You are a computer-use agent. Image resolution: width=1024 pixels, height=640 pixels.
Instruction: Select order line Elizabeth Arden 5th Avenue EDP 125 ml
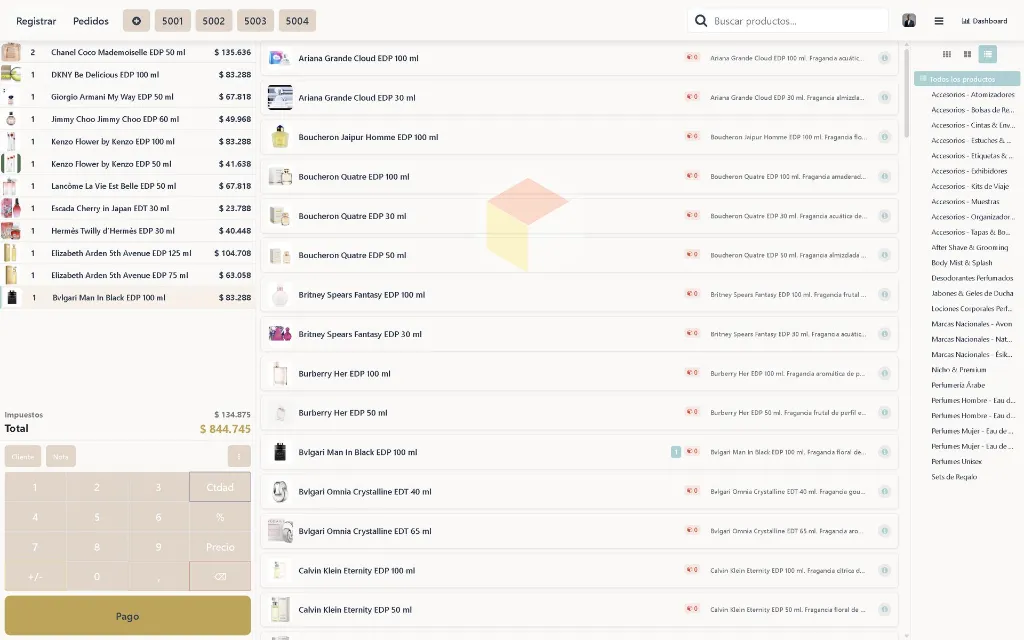127,253
